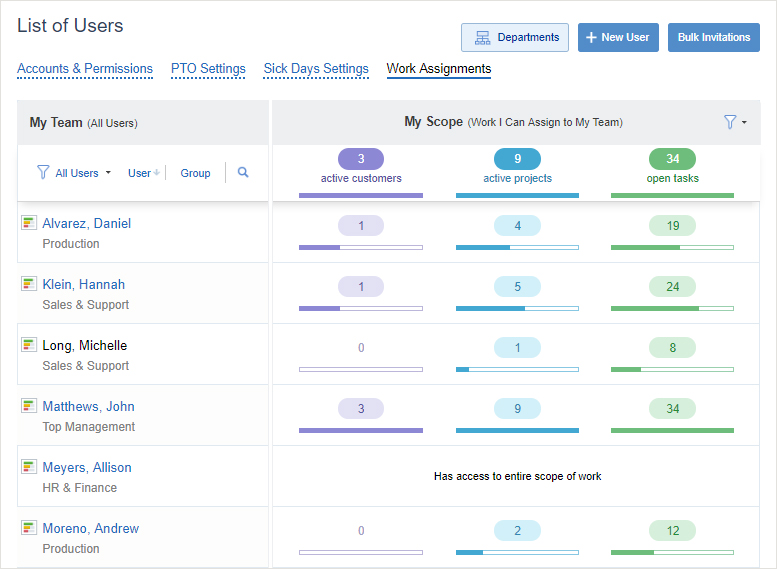Click the workload icon beside Long, Michelle
The width and height of the screenshot is (777, 569).
[29, 345]
